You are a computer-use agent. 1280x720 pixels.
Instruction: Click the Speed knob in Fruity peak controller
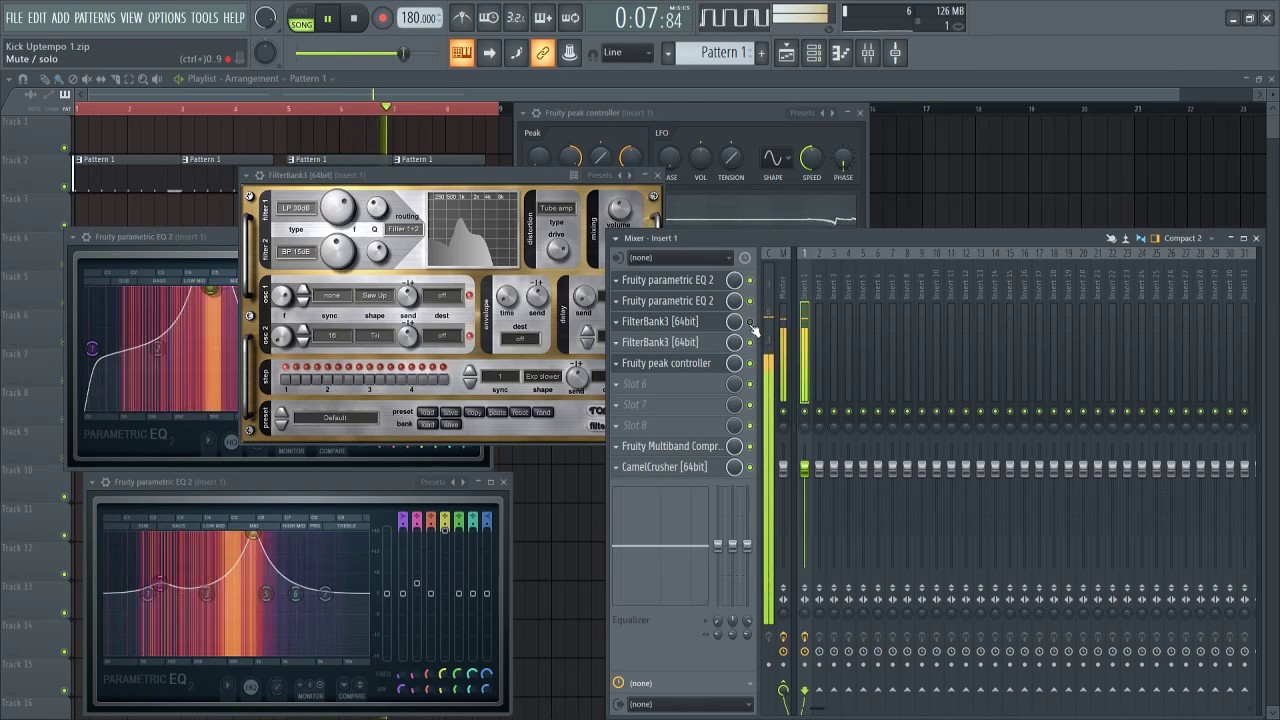coord(811,157)
